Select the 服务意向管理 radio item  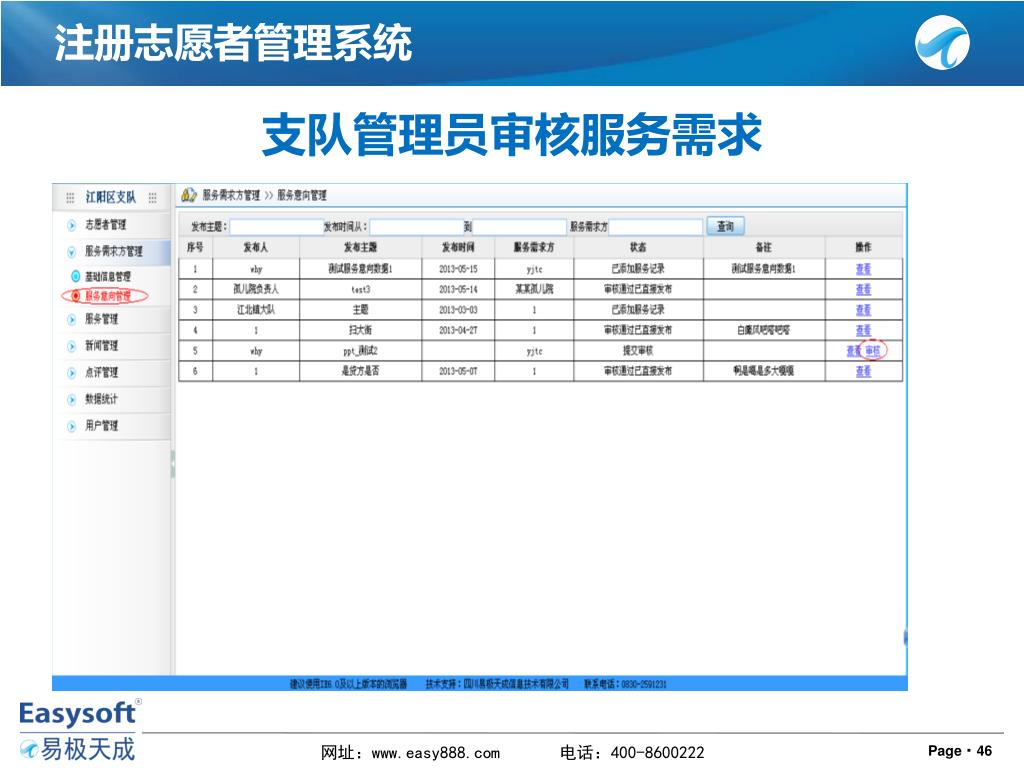pyautogui.click(x=75, y=296)
